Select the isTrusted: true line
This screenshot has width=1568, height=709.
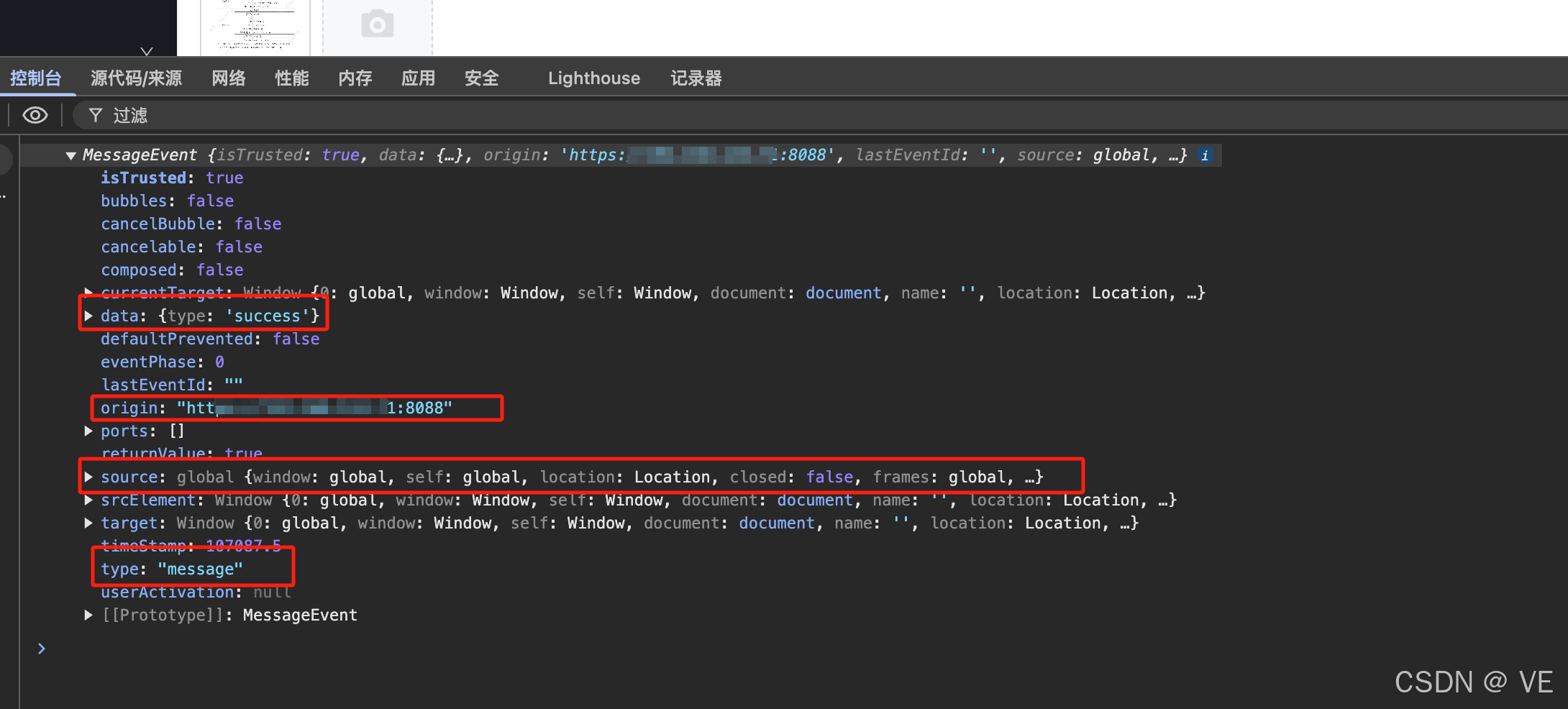pos(172,178)
